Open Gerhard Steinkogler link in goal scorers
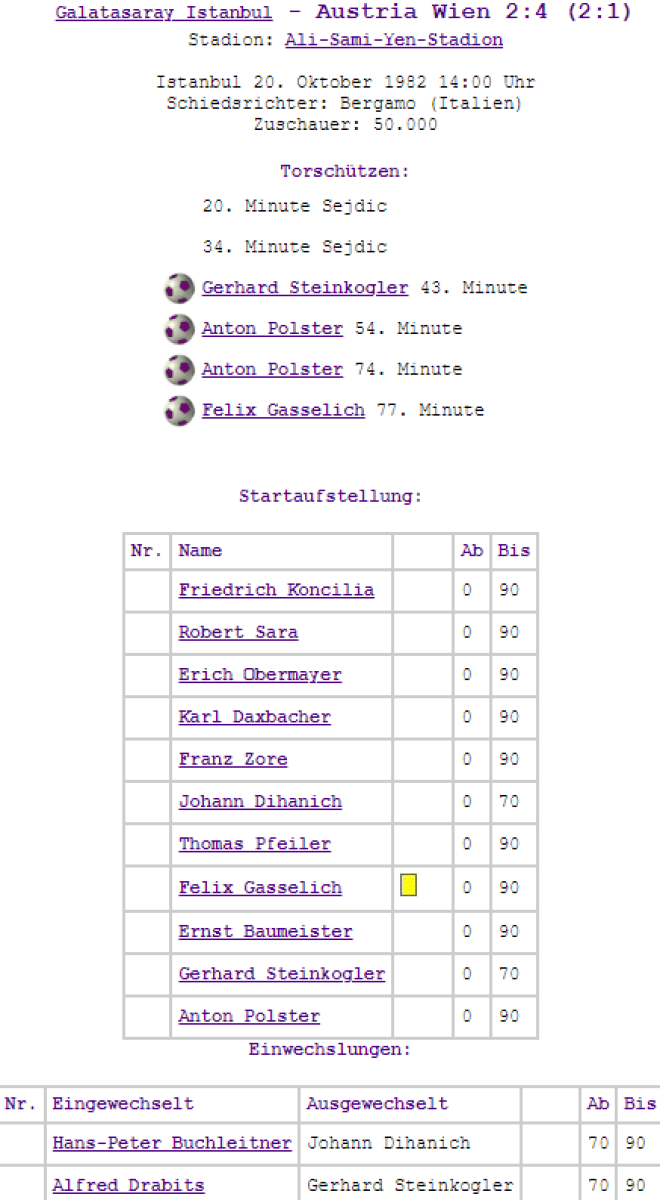Image resolution: width=660 pixels, height=1200 pixels. coord(305,288)
